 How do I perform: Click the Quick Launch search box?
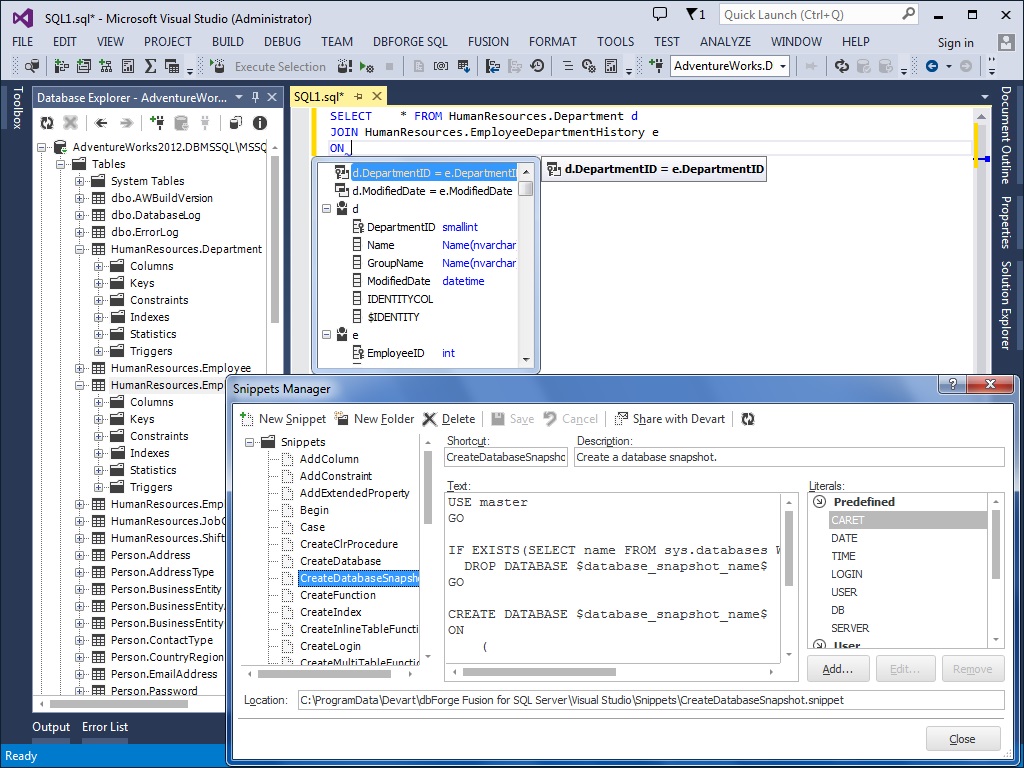click(x=819, y=14)
